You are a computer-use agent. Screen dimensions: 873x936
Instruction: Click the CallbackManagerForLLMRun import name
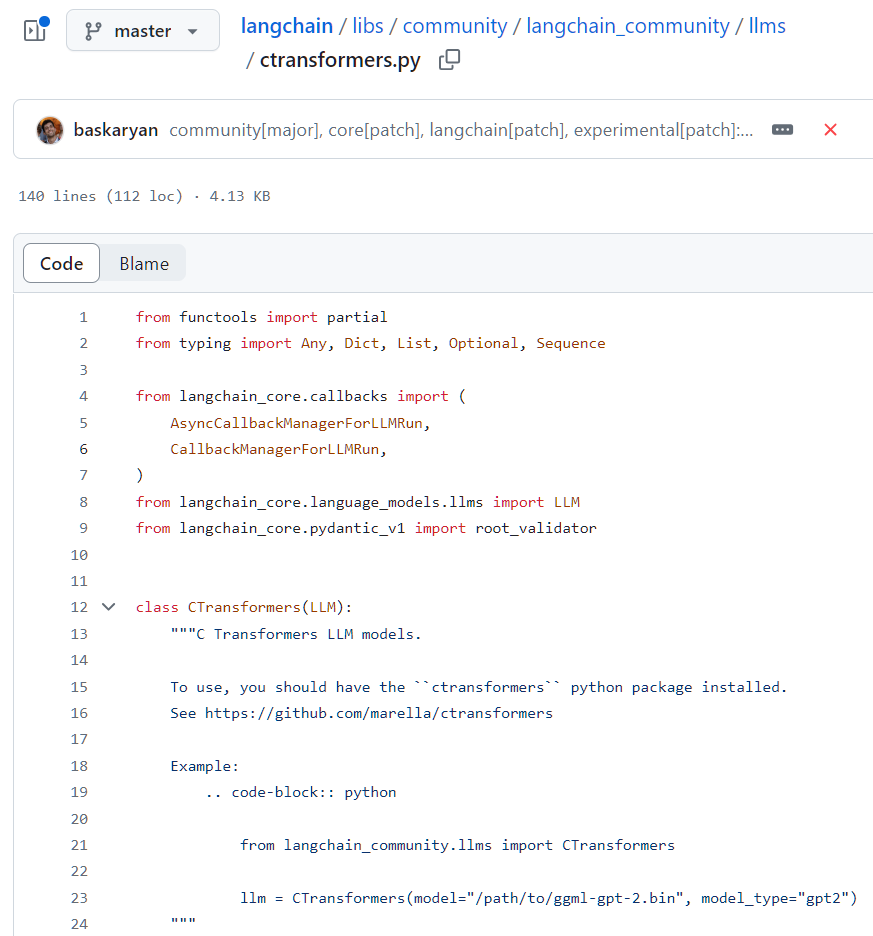(275, 449)
